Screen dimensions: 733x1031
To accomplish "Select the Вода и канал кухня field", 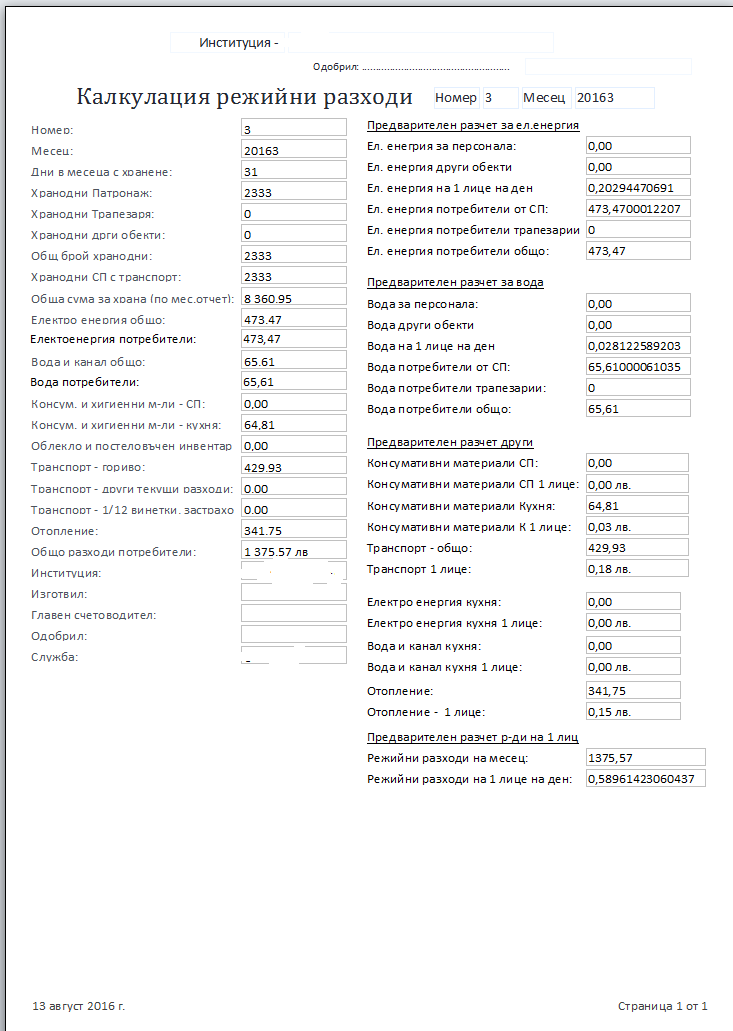I will click(634, 646).
